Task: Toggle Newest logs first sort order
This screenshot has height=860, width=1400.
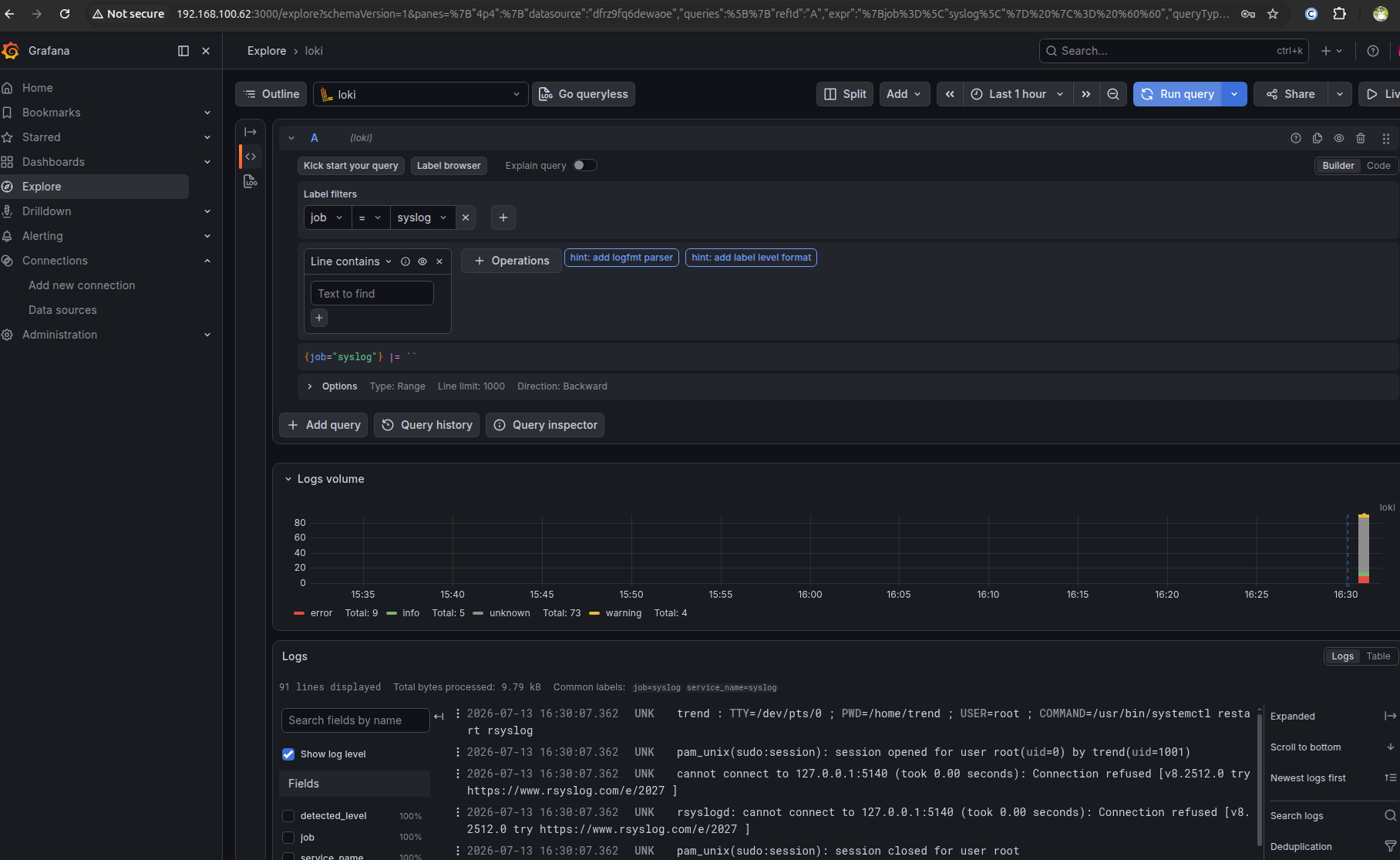Action: [1391, 777]
